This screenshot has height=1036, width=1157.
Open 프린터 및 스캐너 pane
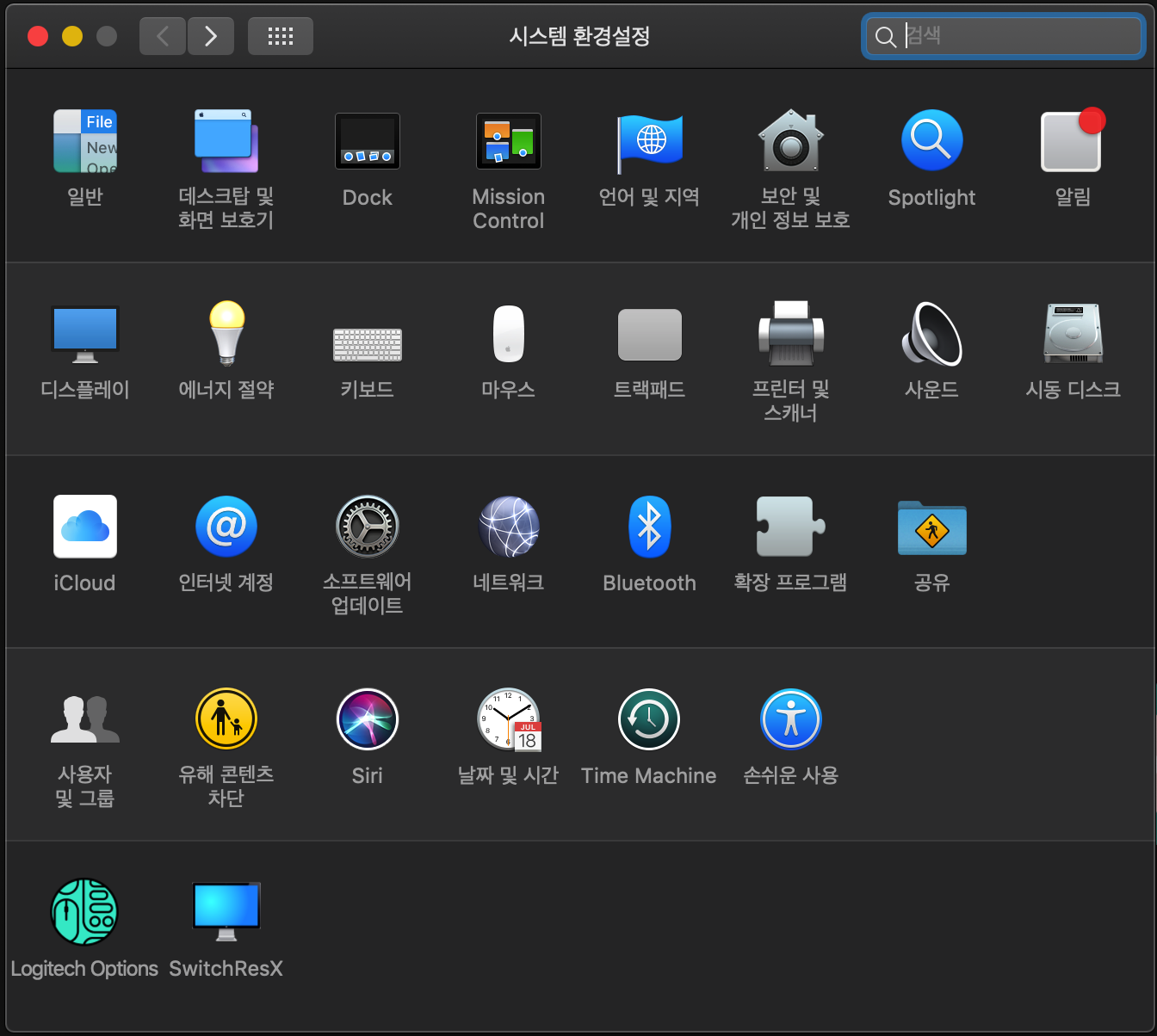point(791,334)
